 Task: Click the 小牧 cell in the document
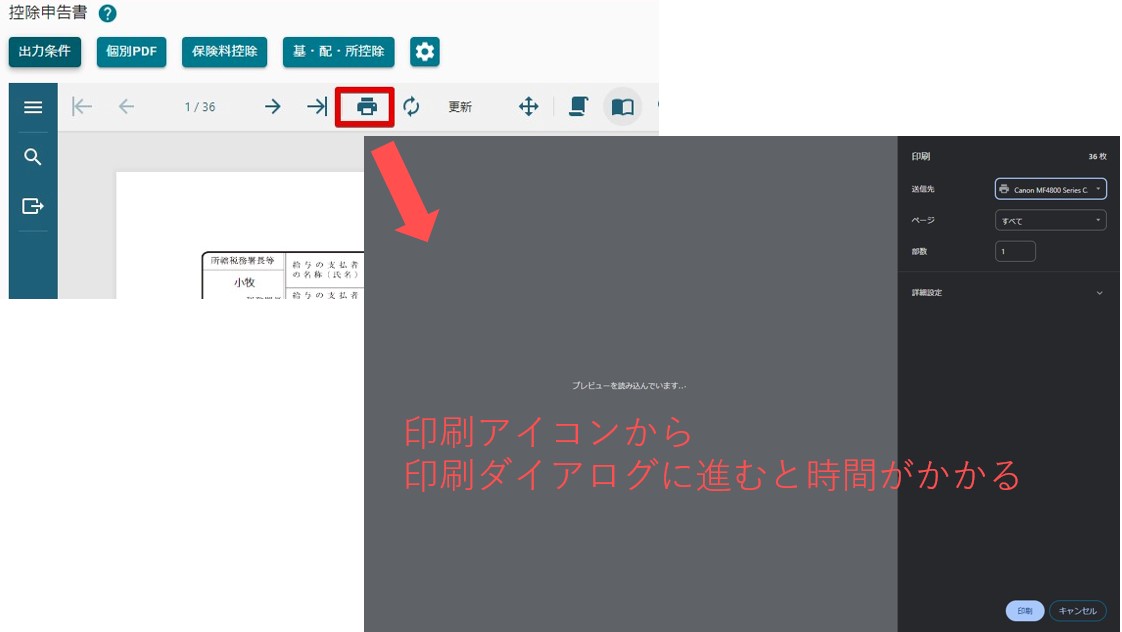click(x=245, y=283)
